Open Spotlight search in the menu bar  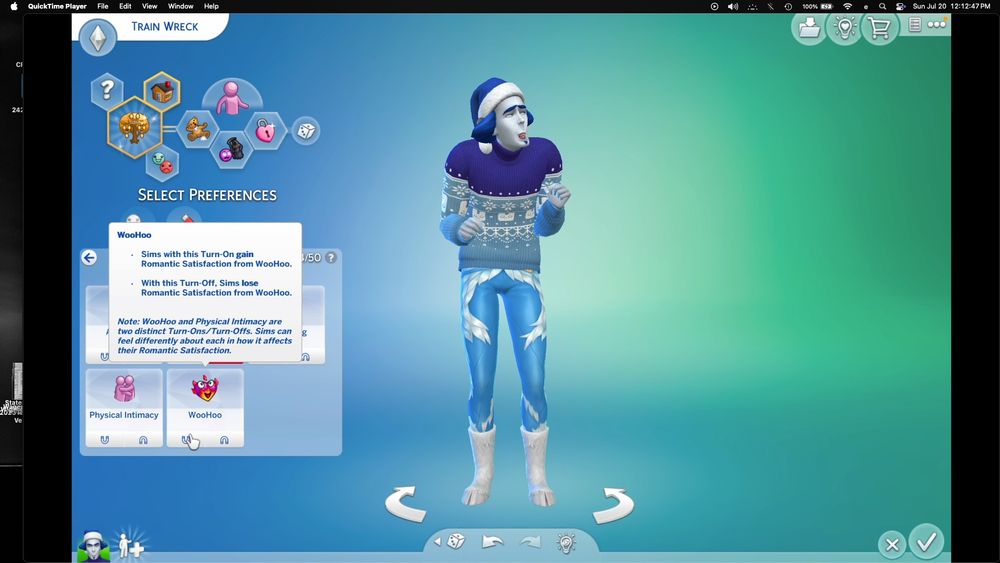(x=883, y=6)
